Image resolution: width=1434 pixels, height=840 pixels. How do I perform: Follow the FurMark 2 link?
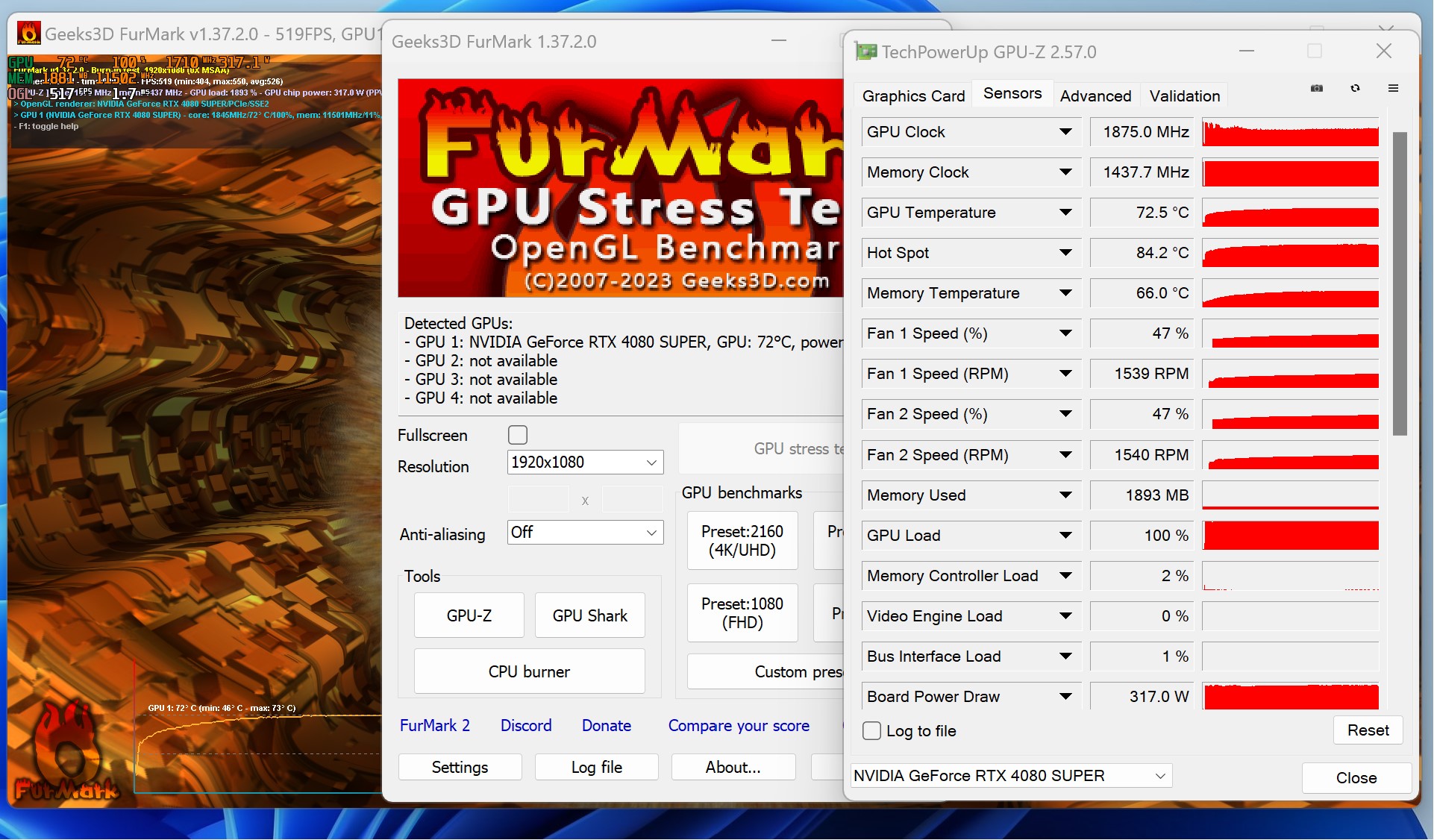[x=435, y=725]
